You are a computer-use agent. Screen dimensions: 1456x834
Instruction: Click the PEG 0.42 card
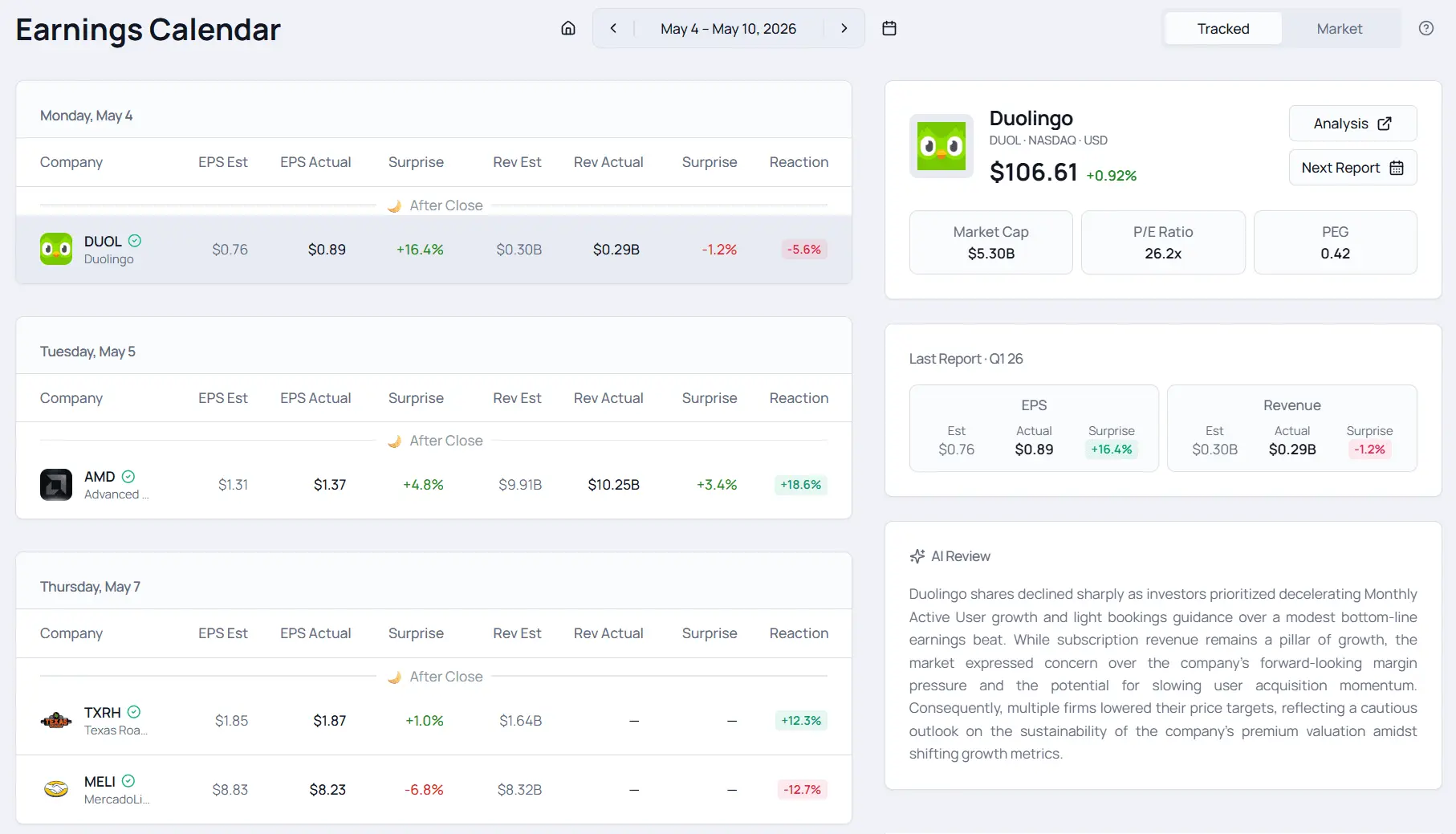point(1336,242)
